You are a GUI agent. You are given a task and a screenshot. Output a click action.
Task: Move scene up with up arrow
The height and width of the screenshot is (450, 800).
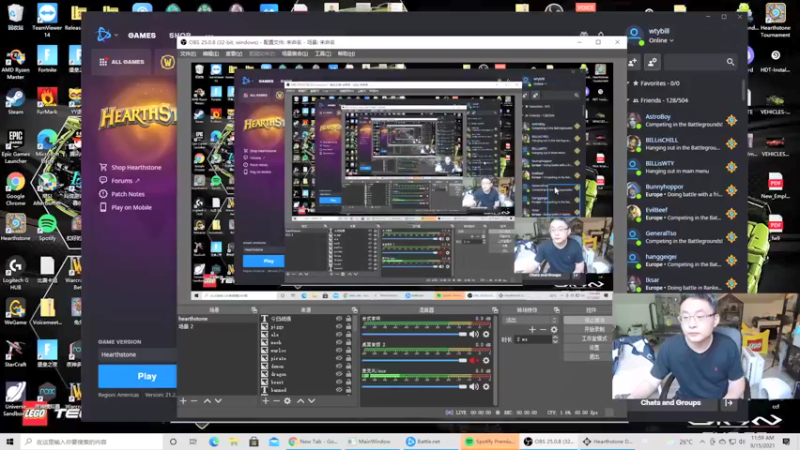(x=207, y=401)
